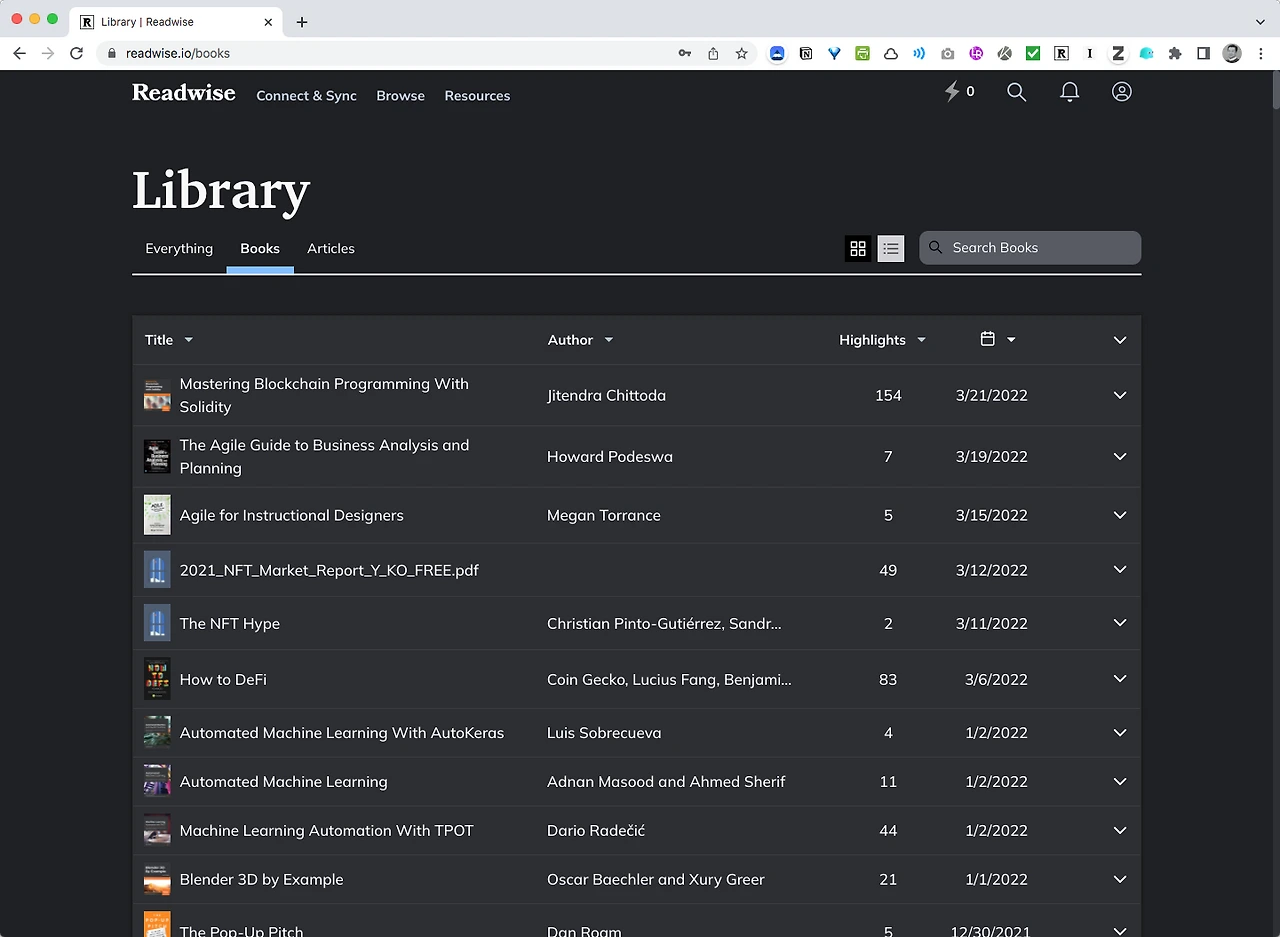Close the Library | Readwise tab
The height and width of the screenshot is (937, 1280).
(268, 22)
